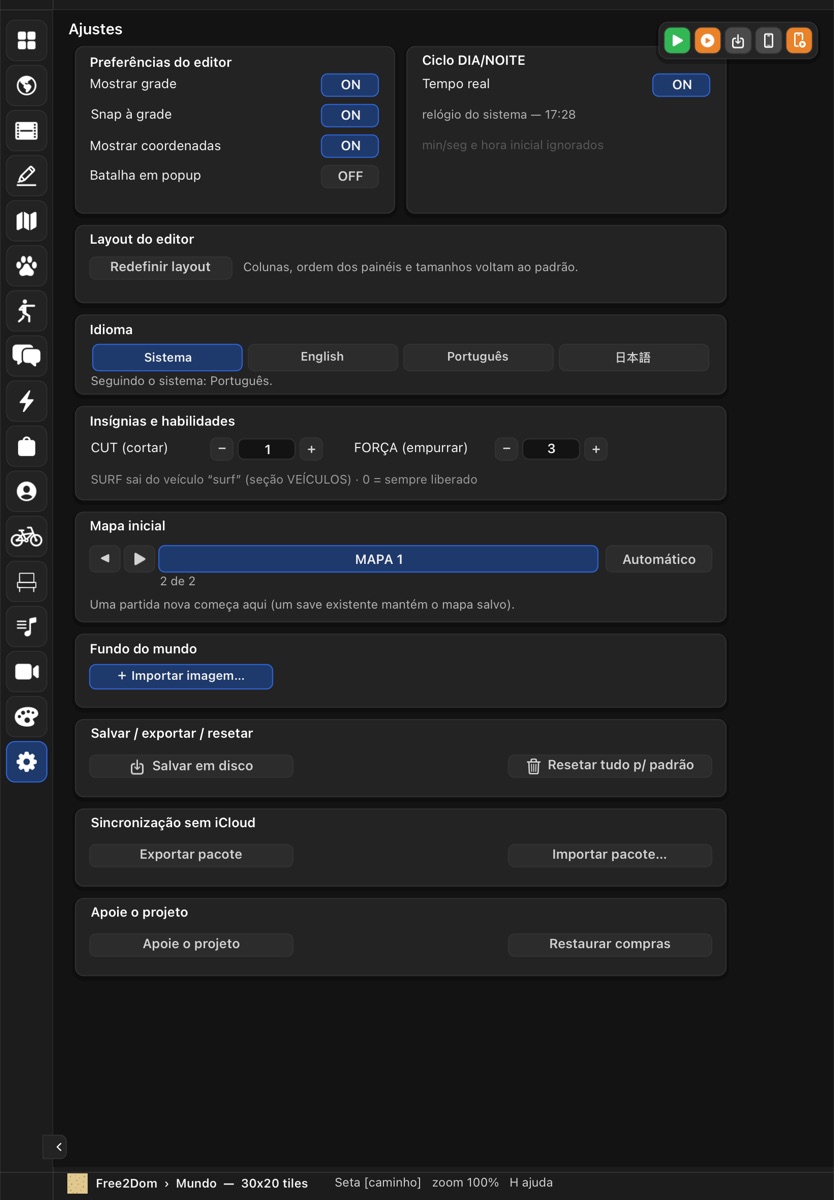Click Free2Dom breadcrumb in status bar
The image size is (834, 1200).
tap(126, 1183)
